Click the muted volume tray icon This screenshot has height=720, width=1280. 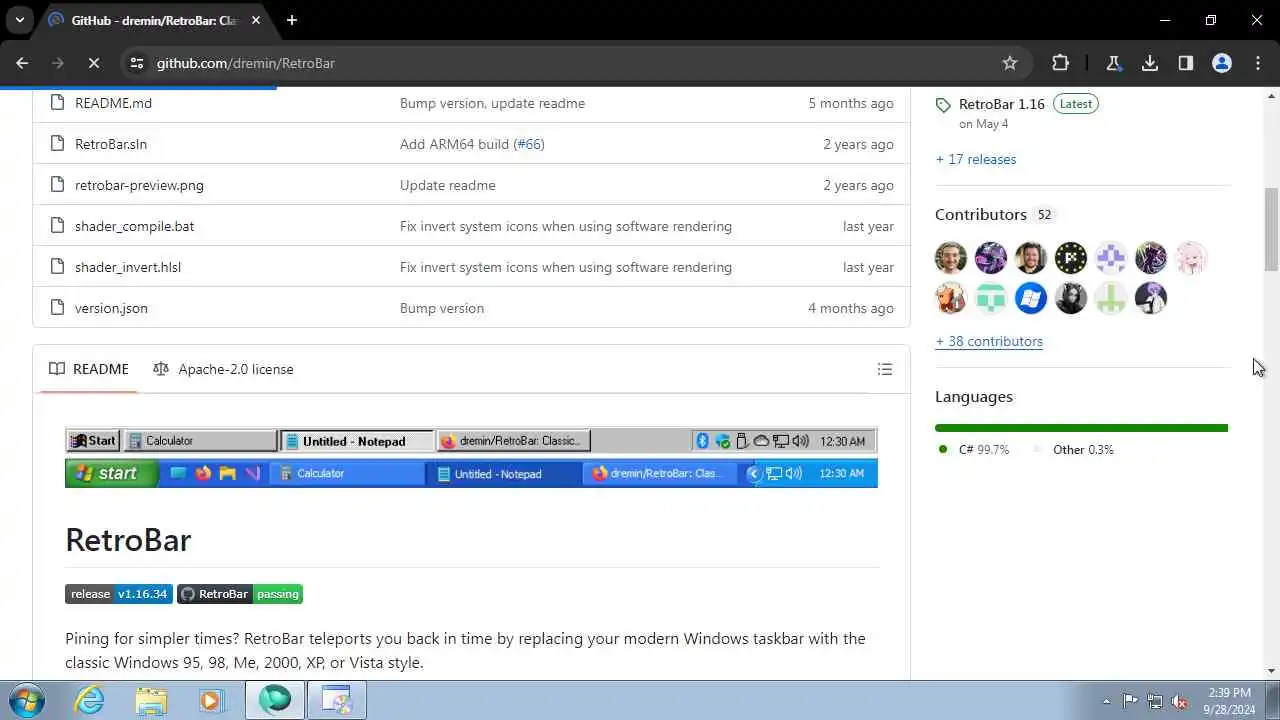point(1180,701)
